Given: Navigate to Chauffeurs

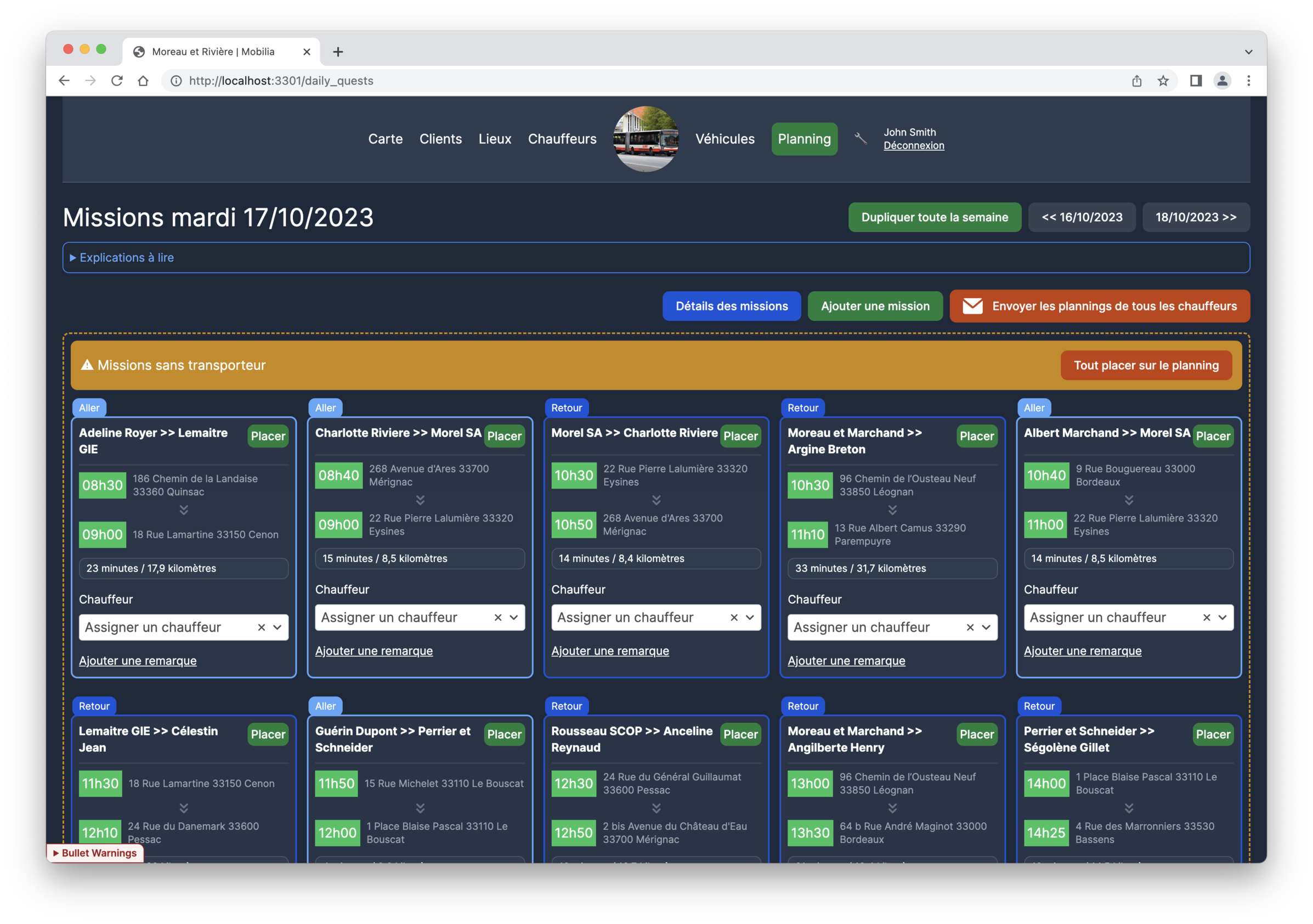Looking at the screenshot, I should tap(562, 139).
